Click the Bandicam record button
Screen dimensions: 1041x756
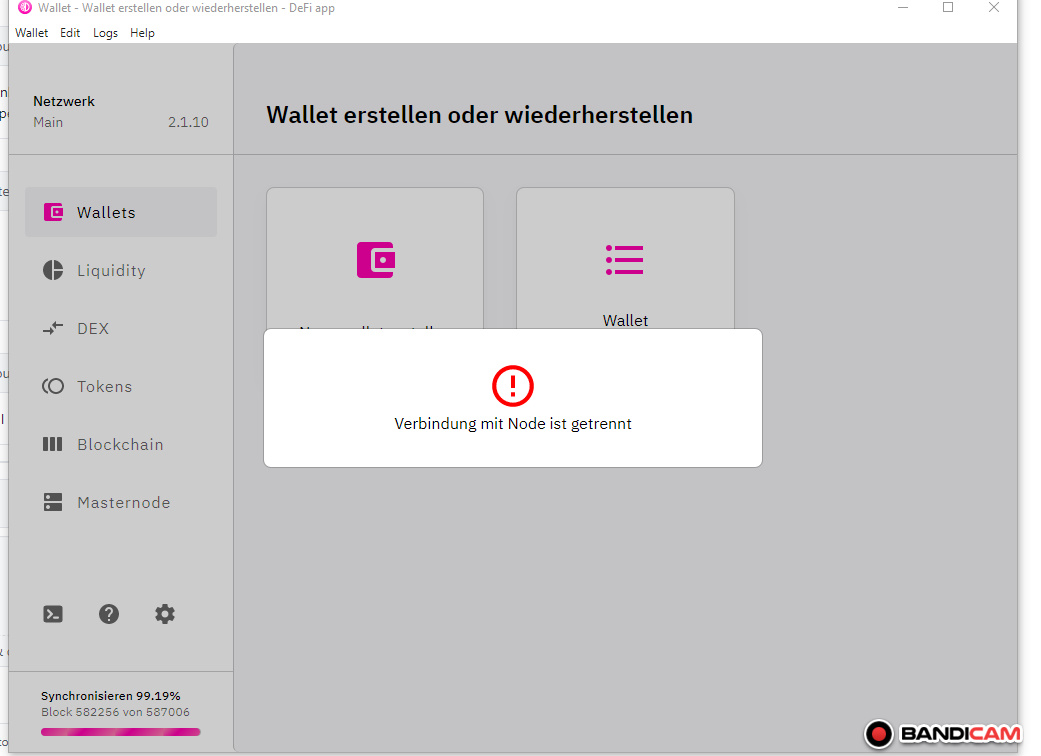[x=879, y=734]
